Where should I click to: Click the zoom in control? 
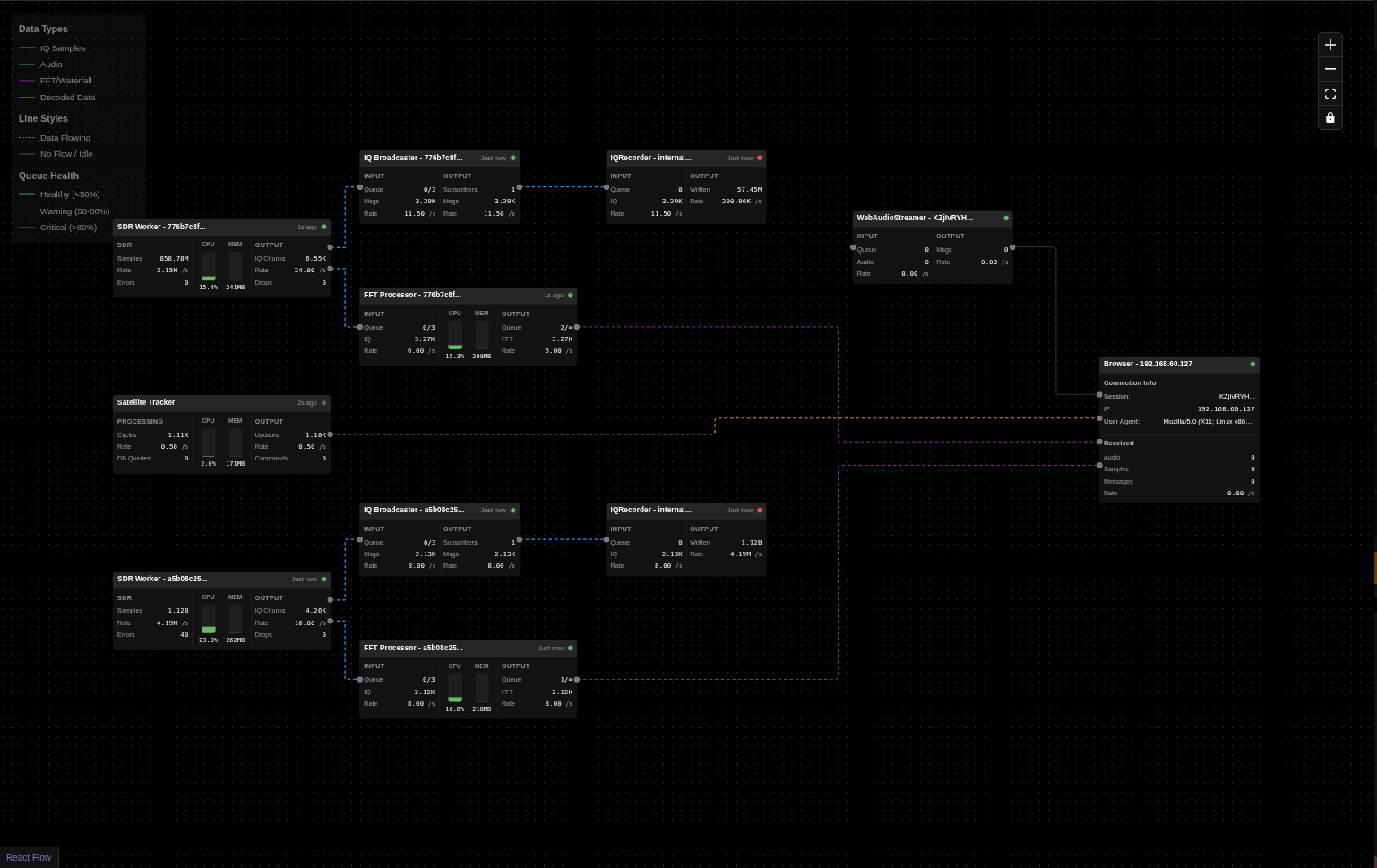pyautogui.click(x=1330, y=44)
